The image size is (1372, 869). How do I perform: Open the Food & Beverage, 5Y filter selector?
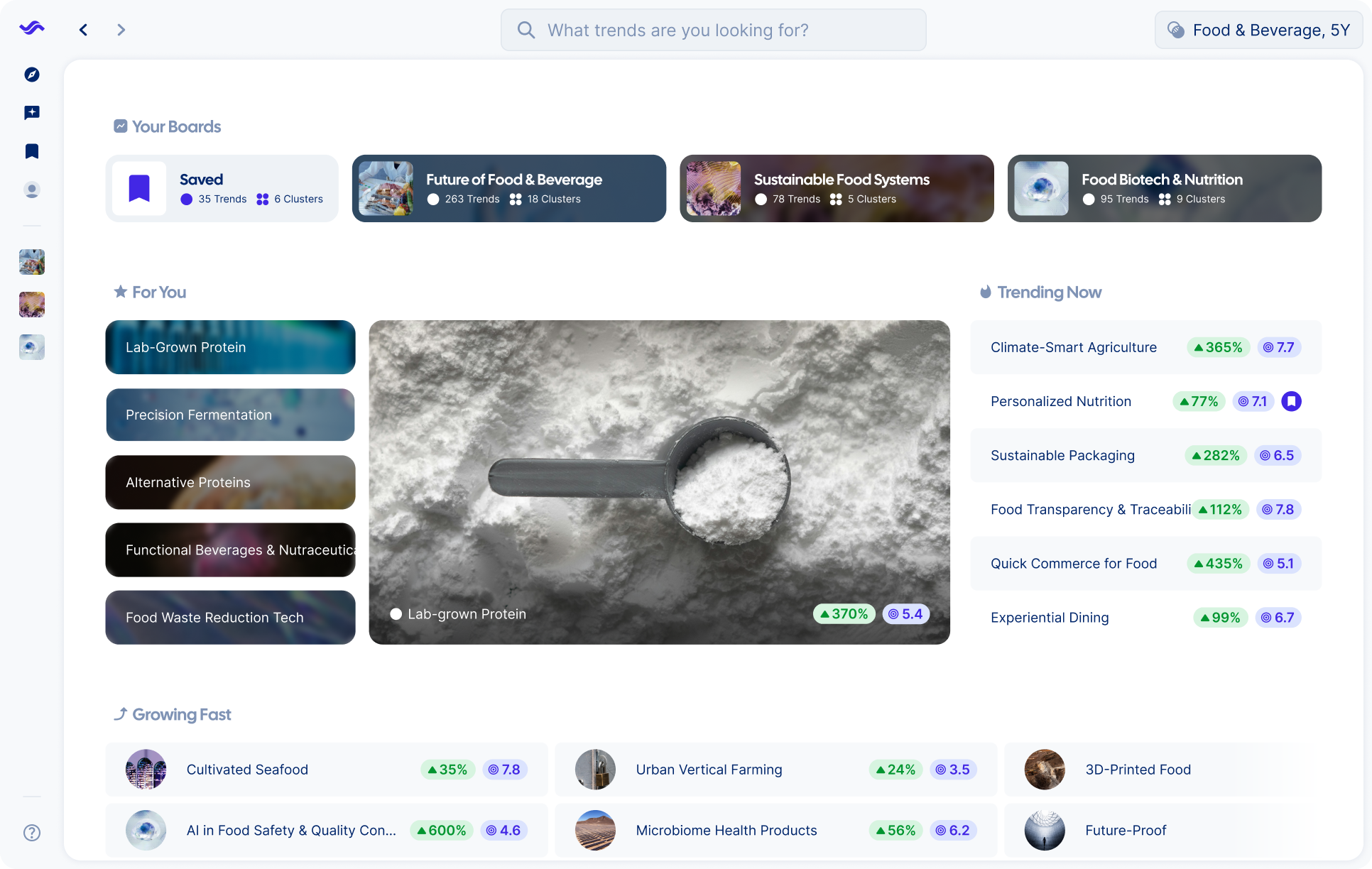(1258, 30)
